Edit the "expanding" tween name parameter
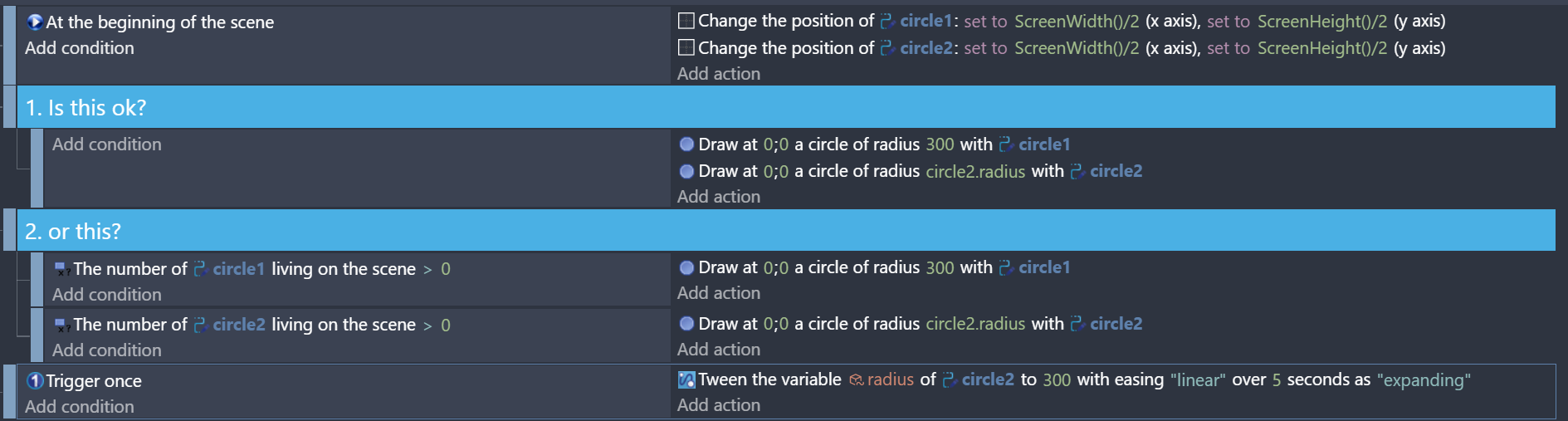Screen dimensions: 1568x421 tap(1424, 380)
